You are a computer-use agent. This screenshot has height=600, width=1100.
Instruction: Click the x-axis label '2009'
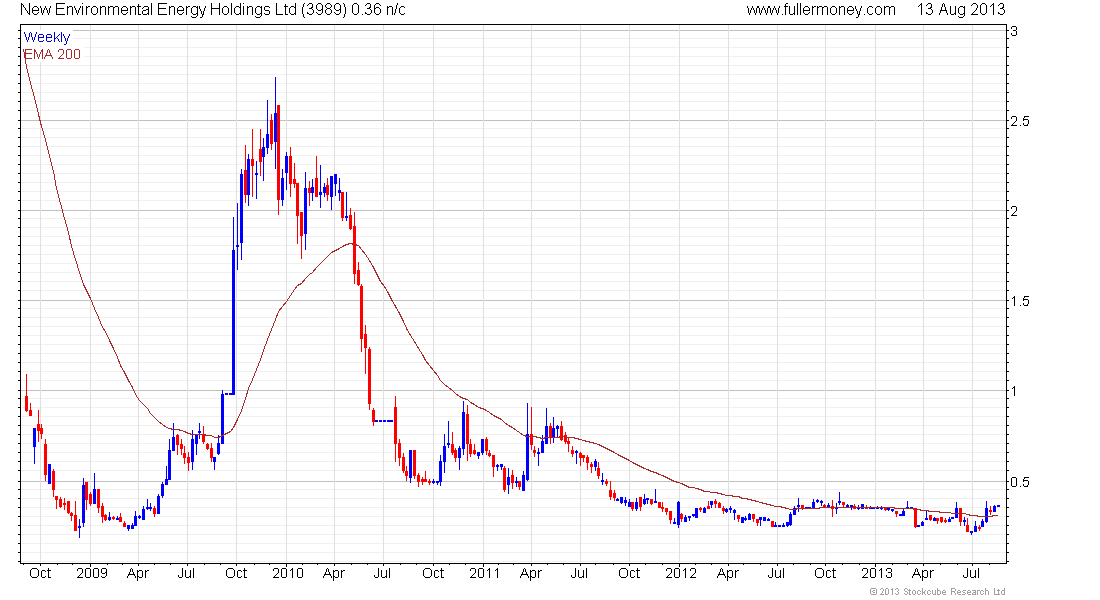tap(92, 573)
